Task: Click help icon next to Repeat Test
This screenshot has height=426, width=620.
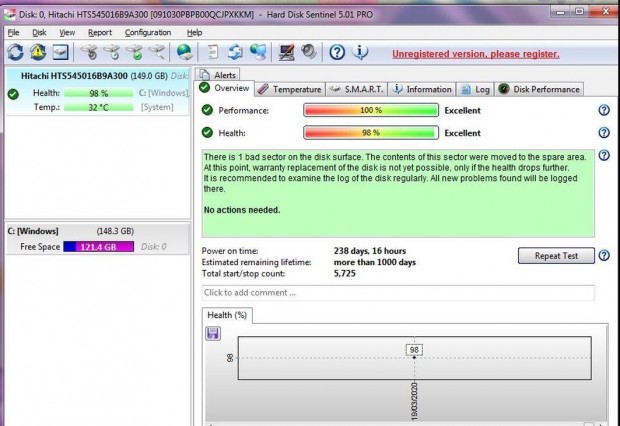Action: (604, 256)
